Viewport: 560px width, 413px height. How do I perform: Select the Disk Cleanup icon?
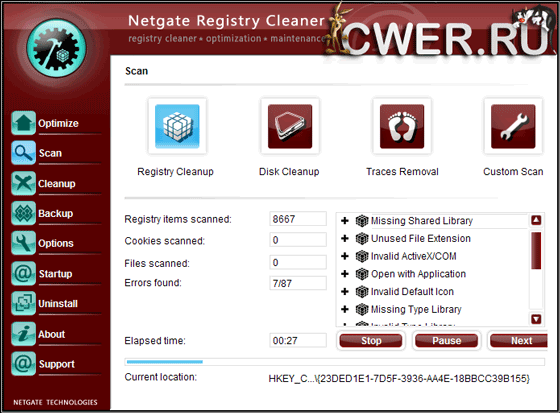coord(290,126)
